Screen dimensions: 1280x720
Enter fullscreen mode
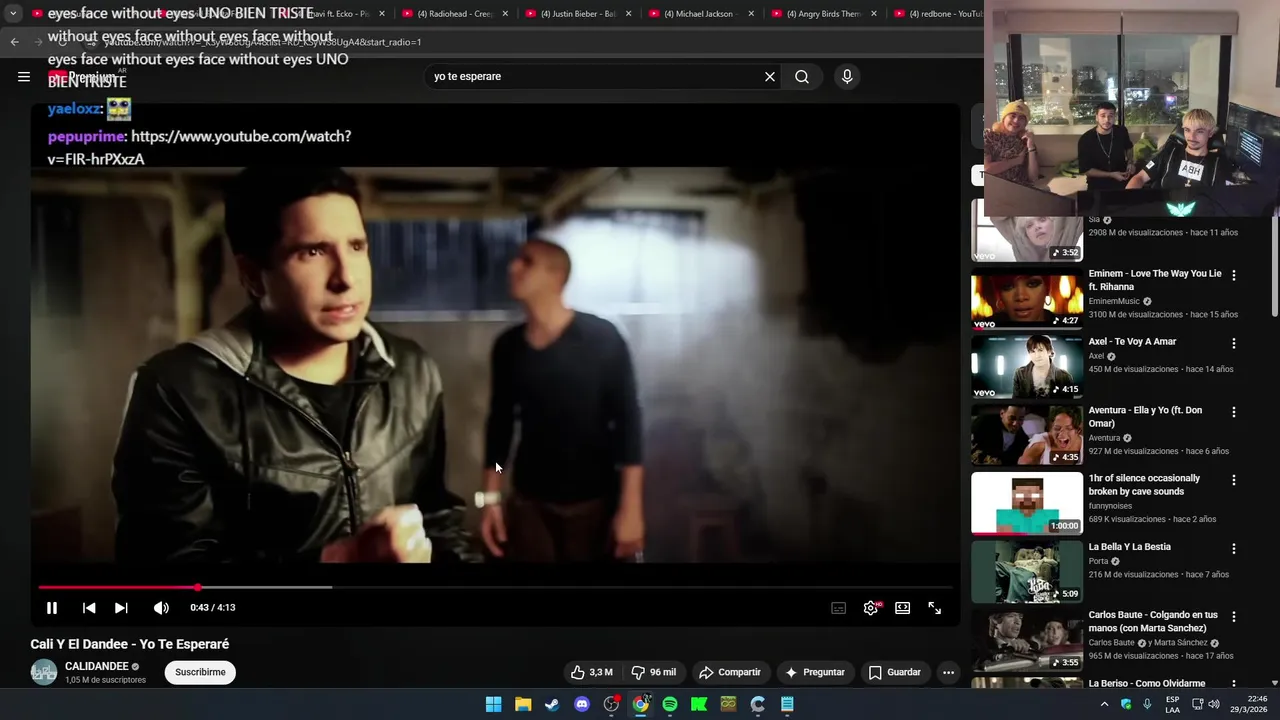pos(935,608)
